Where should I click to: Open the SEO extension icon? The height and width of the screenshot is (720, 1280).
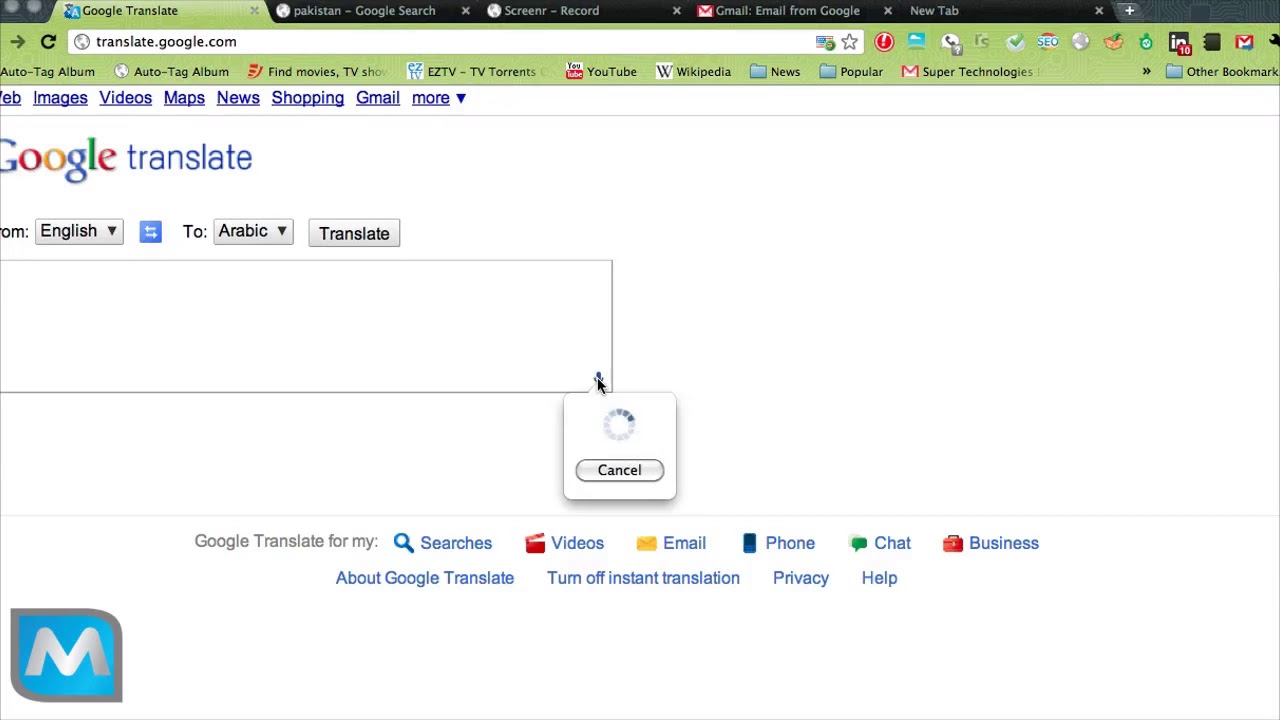tap(1048, 42)
